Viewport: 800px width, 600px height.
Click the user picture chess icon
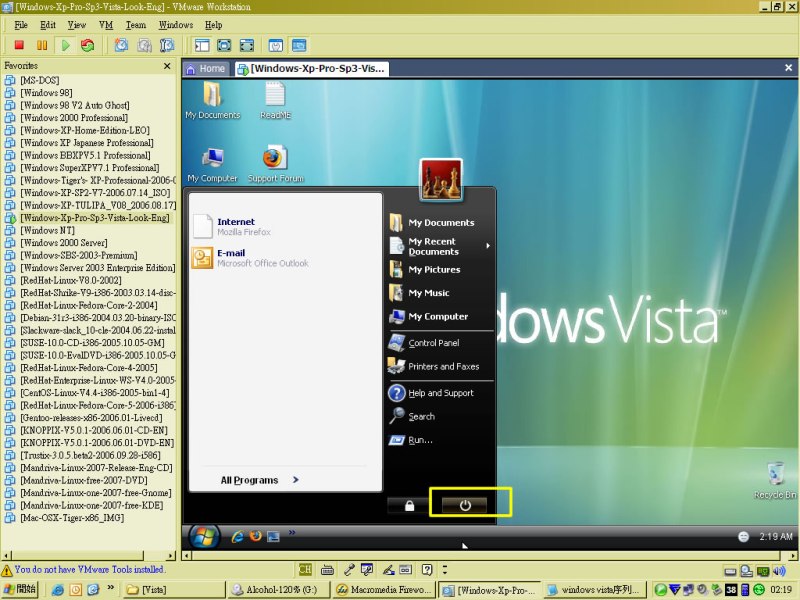pos(441,180)
